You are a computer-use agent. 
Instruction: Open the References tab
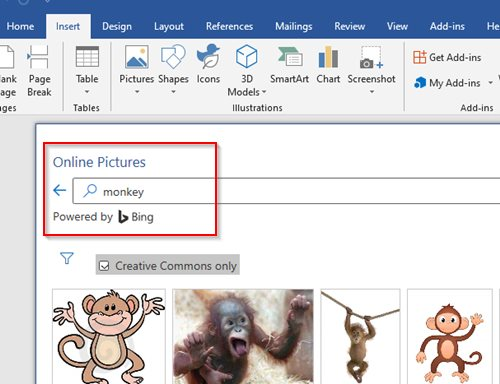tap(229, 26)
